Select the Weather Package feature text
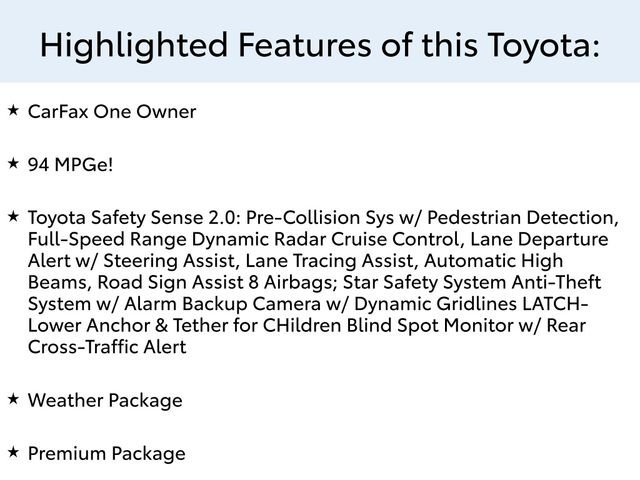Image resolution: width=640 pixels, height=480 pixels. [x=105, y=401]
